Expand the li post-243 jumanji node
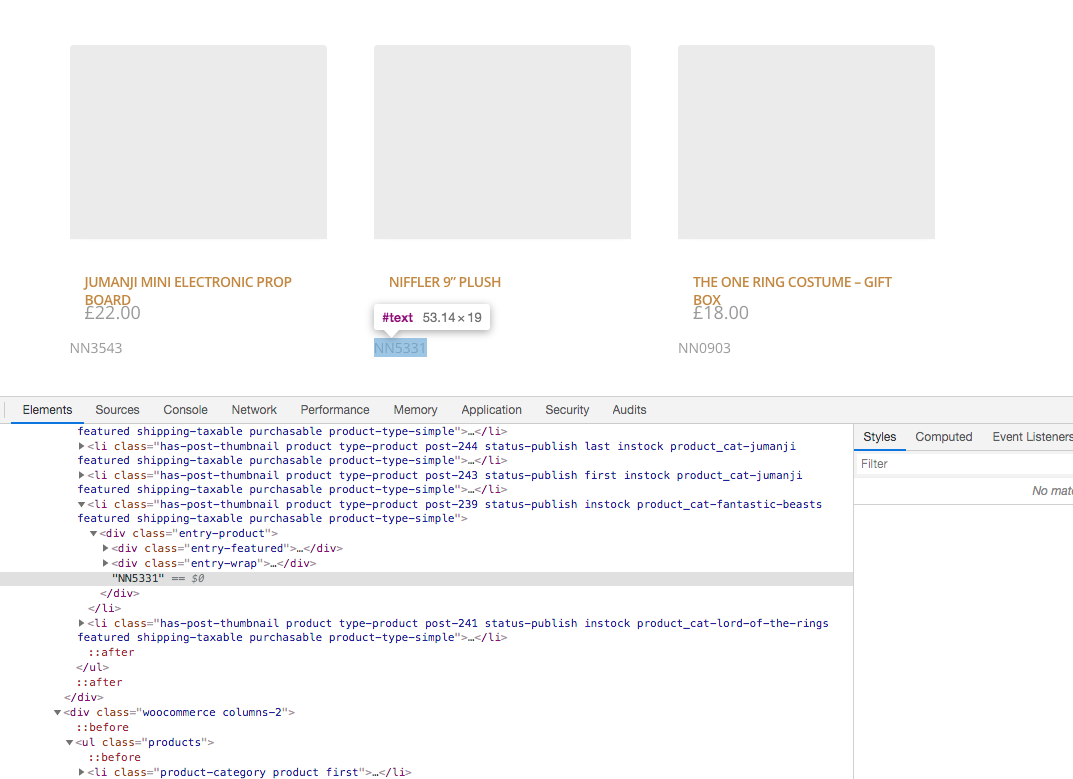 (81, 474)
